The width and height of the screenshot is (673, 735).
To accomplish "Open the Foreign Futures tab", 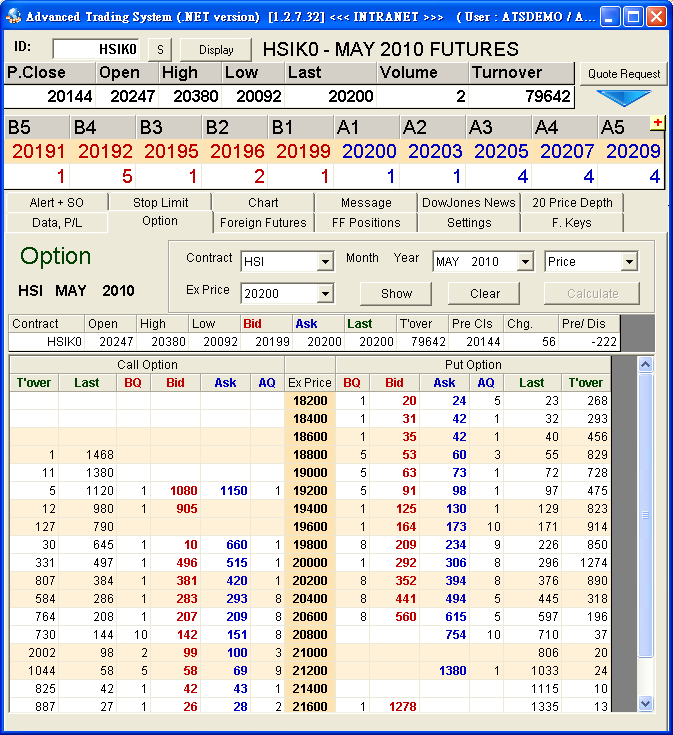I will (x=264, y=223).
